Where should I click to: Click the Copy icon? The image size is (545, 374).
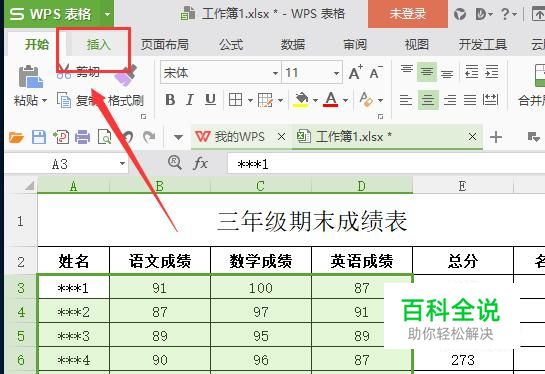[x=64, y=100]
